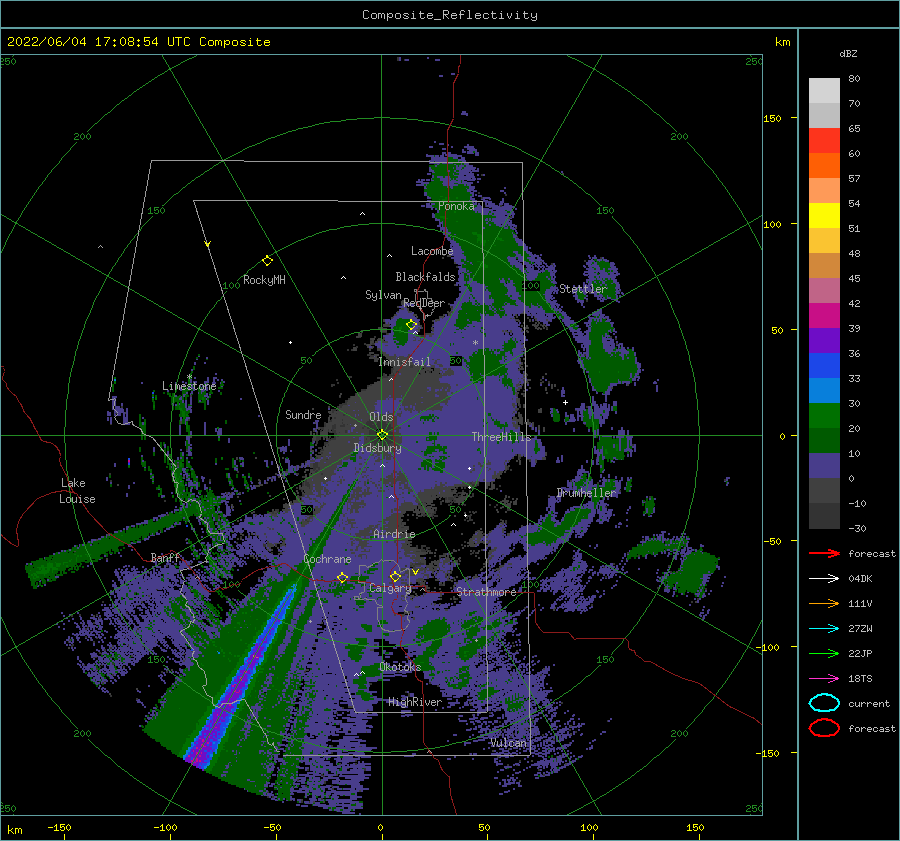The height and width of the screenshot is (841, 900).
Task: Click the intense blue-purple radial beam spike
Action: click(x=244, y=675)
